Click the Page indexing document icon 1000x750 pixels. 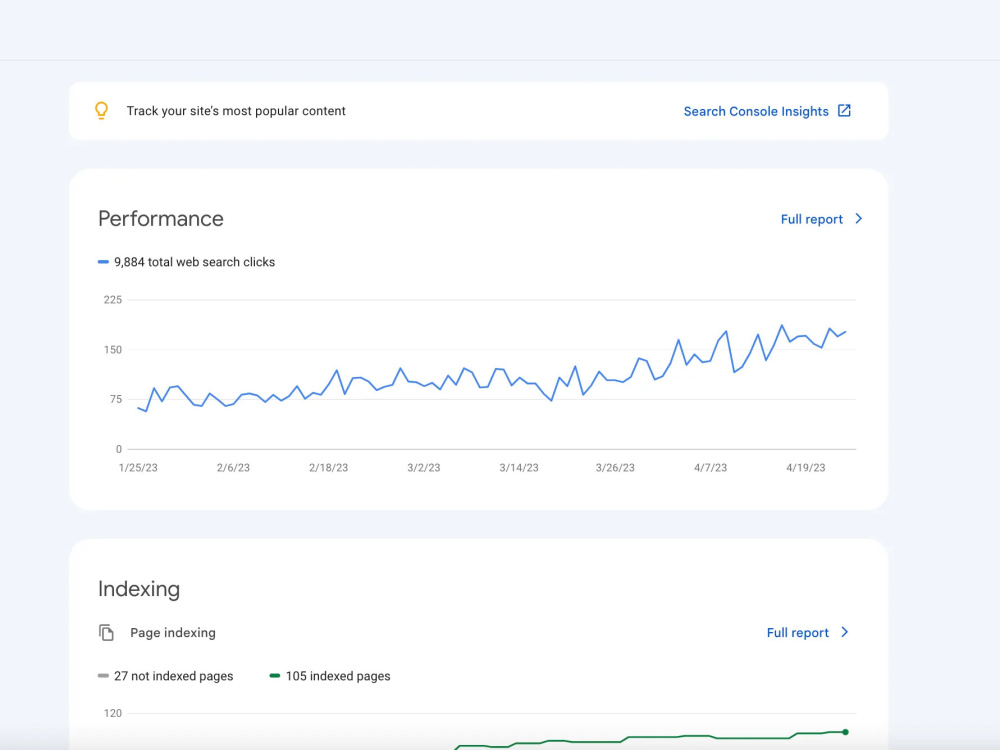coord(106,633)
